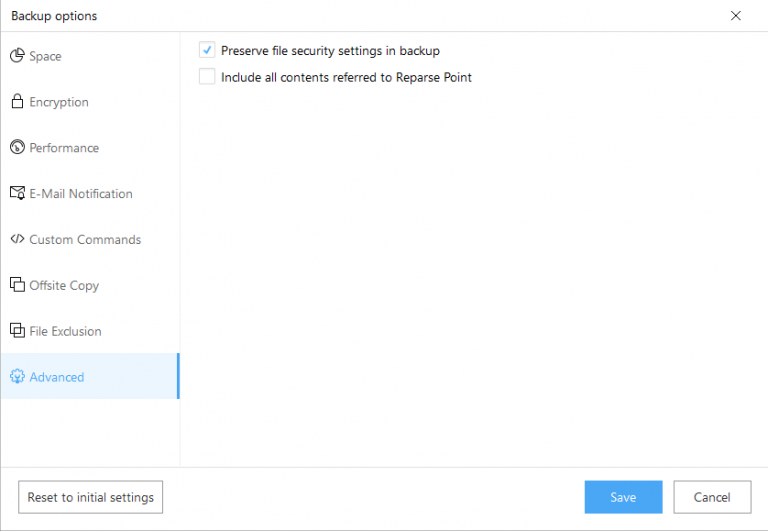Click Reset to initial settings button

click(x=90, y=497)
